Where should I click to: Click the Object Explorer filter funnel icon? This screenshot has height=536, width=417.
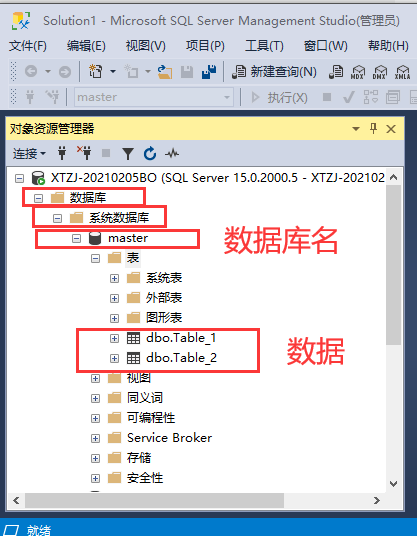pos(128,154)
